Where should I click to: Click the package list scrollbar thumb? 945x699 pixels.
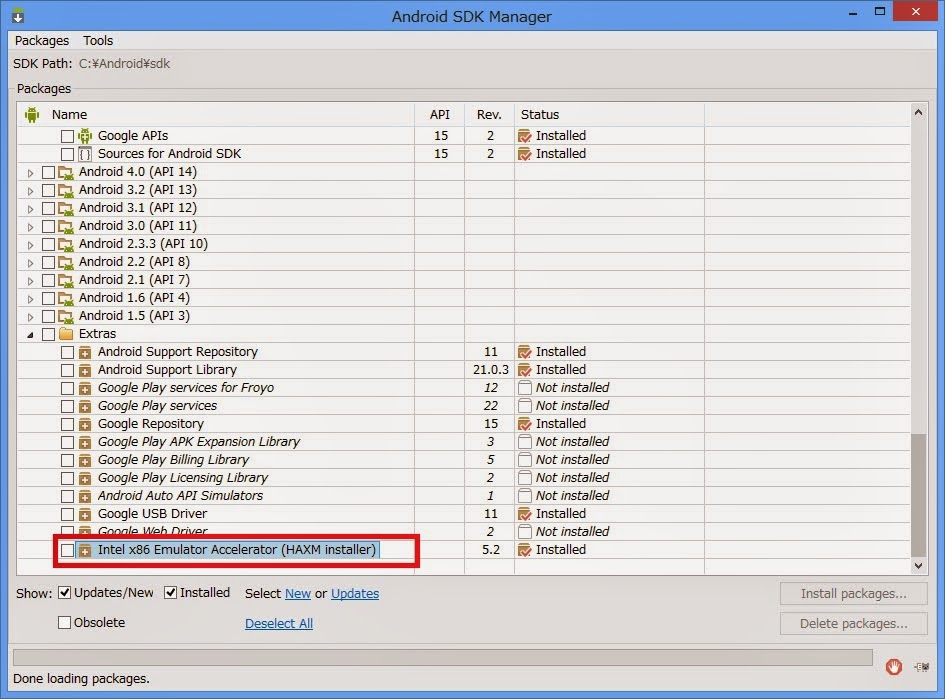pyautogui.click(x=918, y=495)
